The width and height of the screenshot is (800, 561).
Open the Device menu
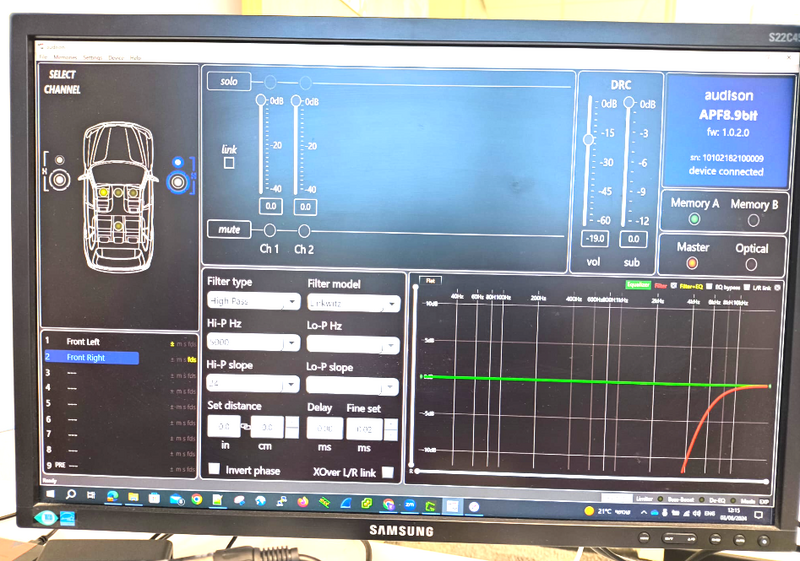pos(116,58)
